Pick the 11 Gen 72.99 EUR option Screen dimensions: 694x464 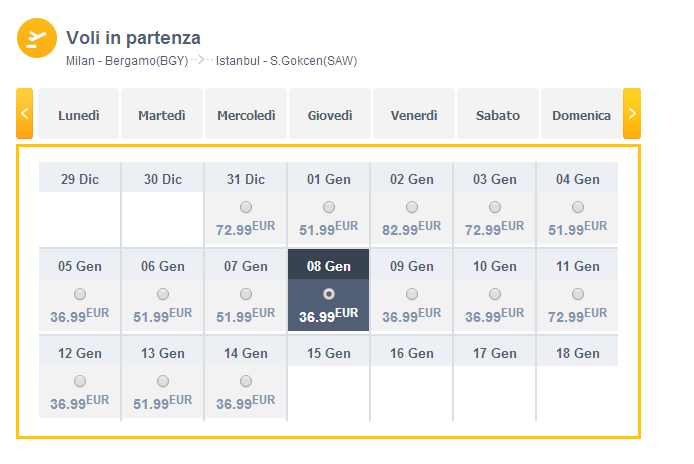578,294
